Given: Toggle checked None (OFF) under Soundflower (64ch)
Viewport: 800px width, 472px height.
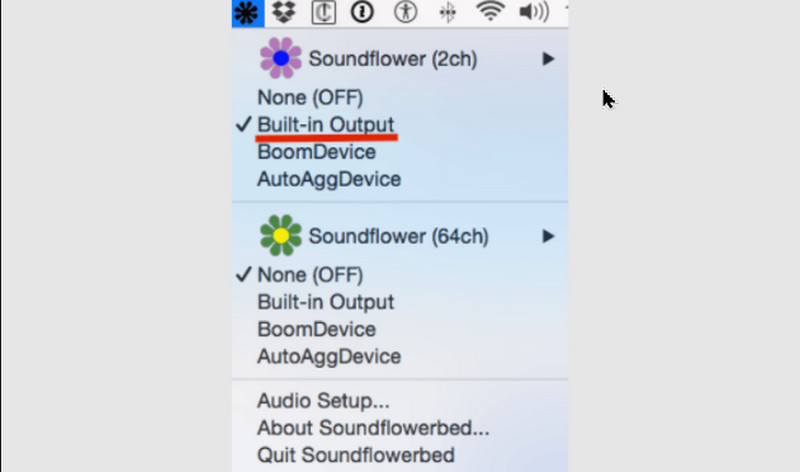Looking at the screenshot, I should [310, 275].
